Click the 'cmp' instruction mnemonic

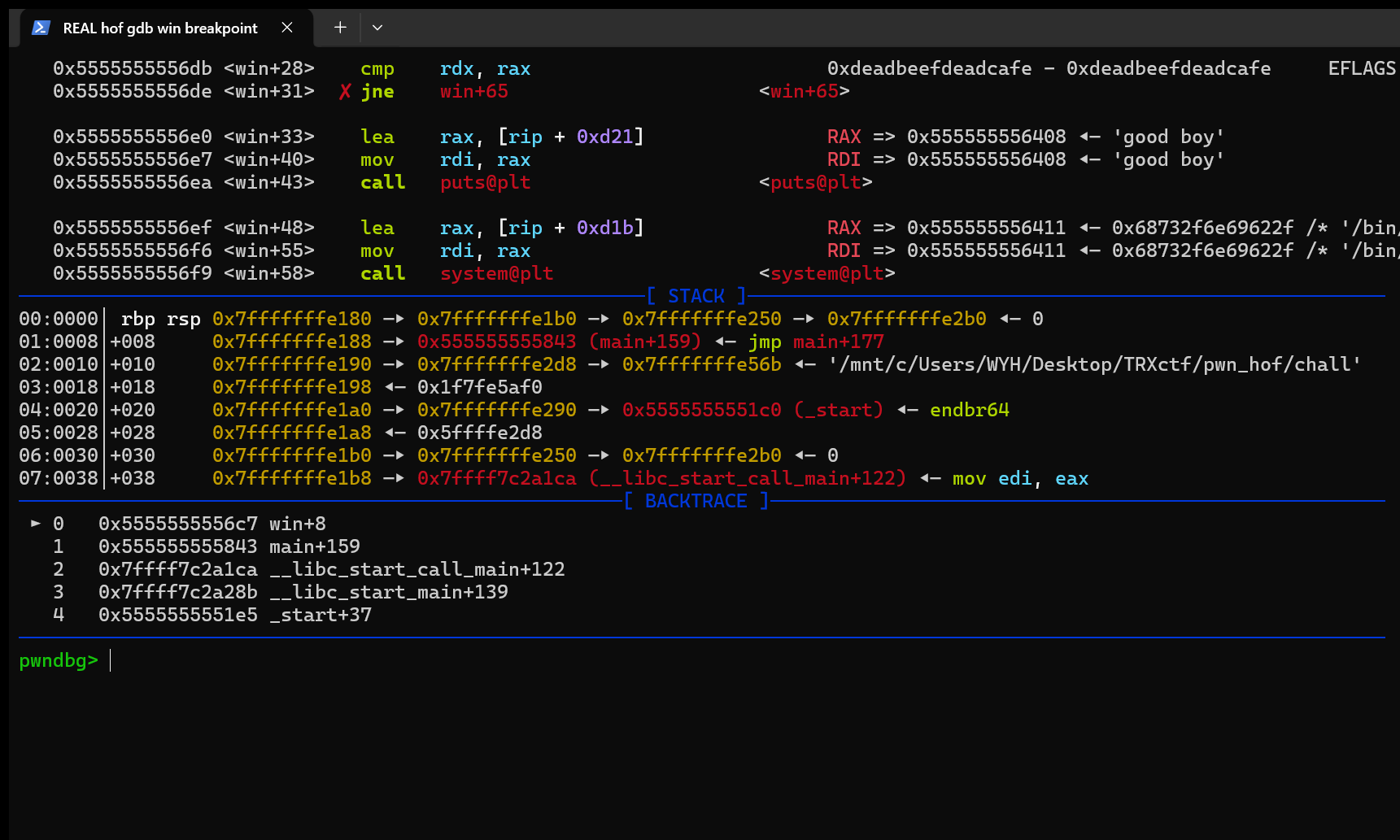point(377,69)
